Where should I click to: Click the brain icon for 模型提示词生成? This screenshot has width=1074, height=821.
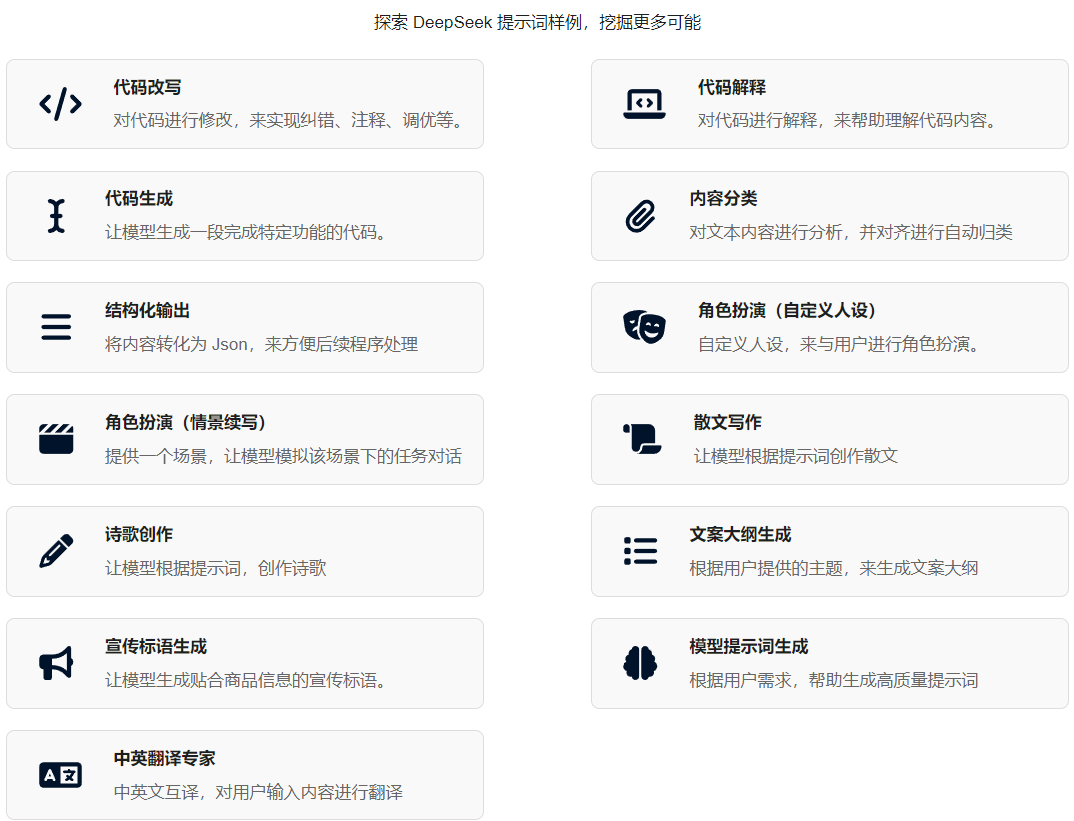click(x=640, y=663)
